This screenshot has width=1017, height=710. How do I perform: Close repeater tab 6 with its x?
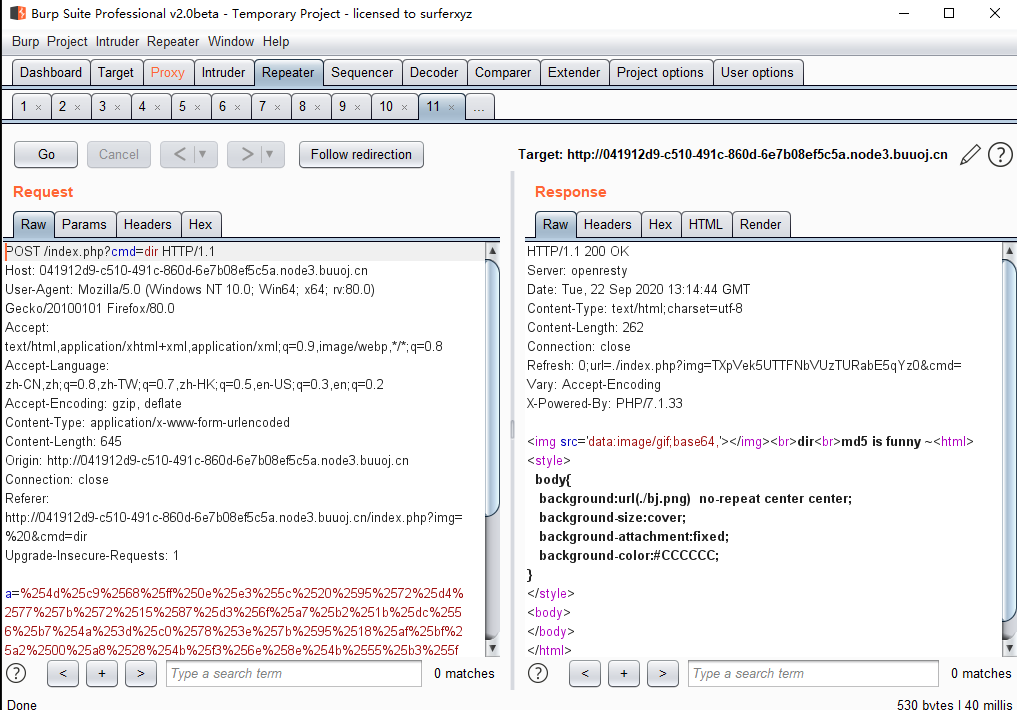pyautogui.click(x=237, y=107)
